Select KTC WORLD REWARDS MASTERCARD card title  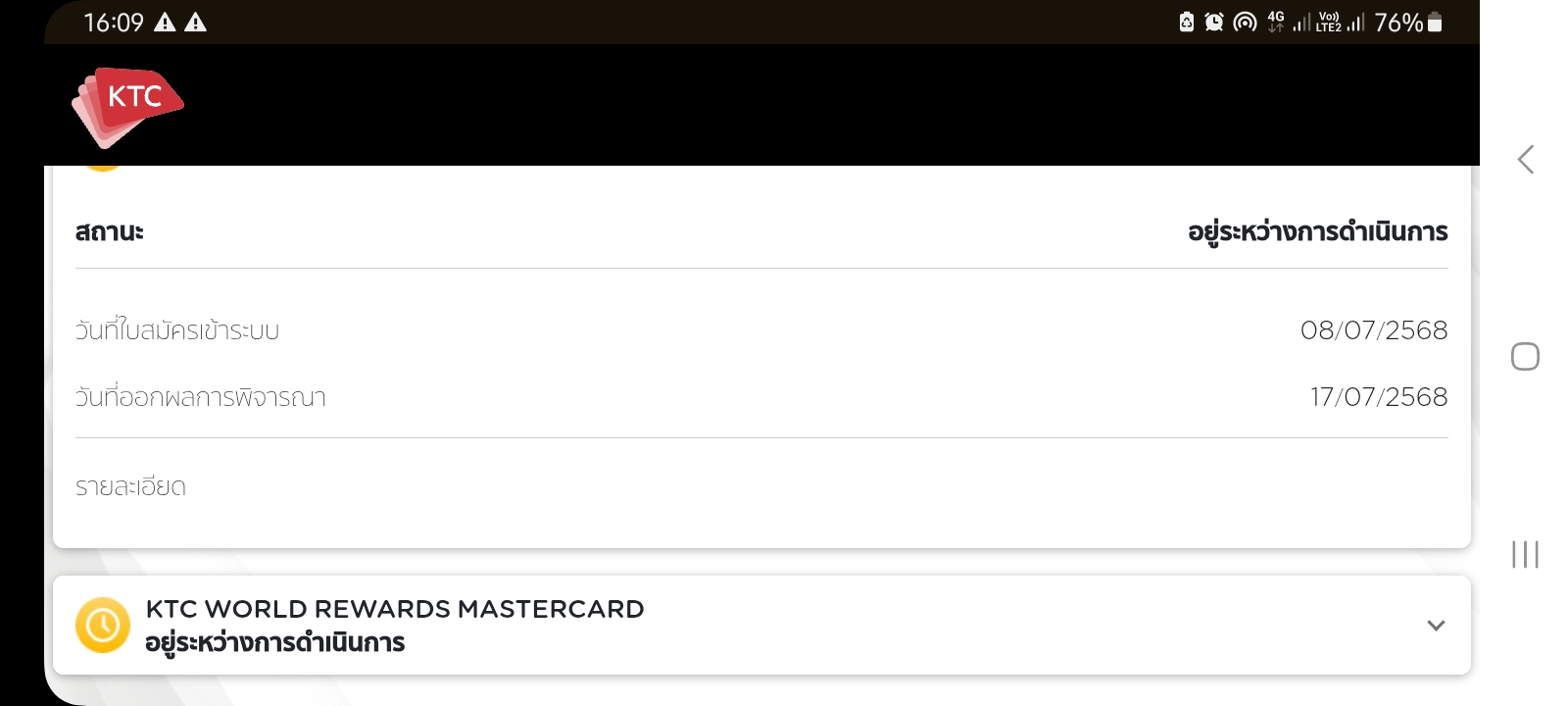pos(395,609)
